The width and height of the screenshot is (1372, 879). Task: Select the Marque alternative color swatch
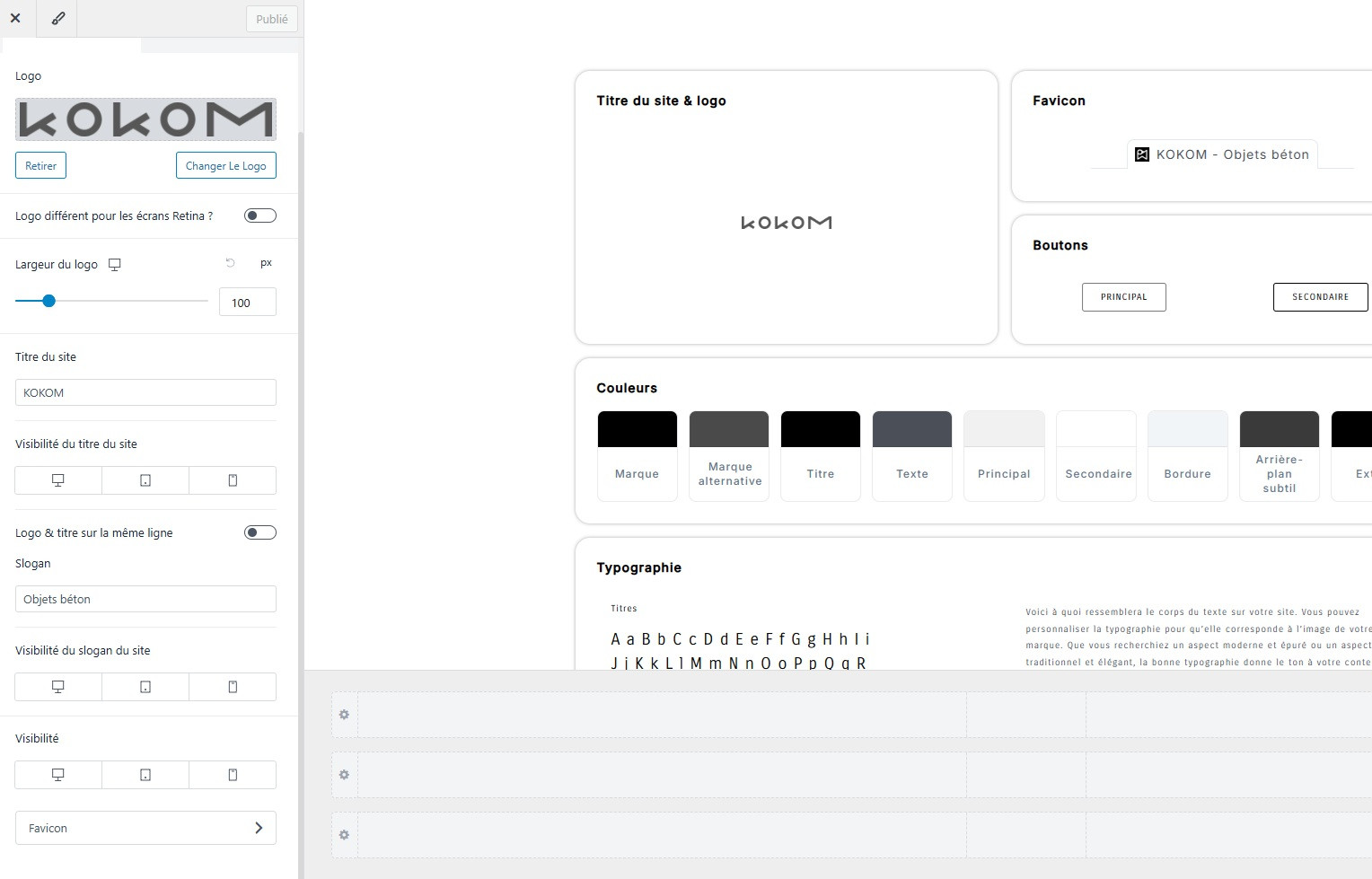729,456
